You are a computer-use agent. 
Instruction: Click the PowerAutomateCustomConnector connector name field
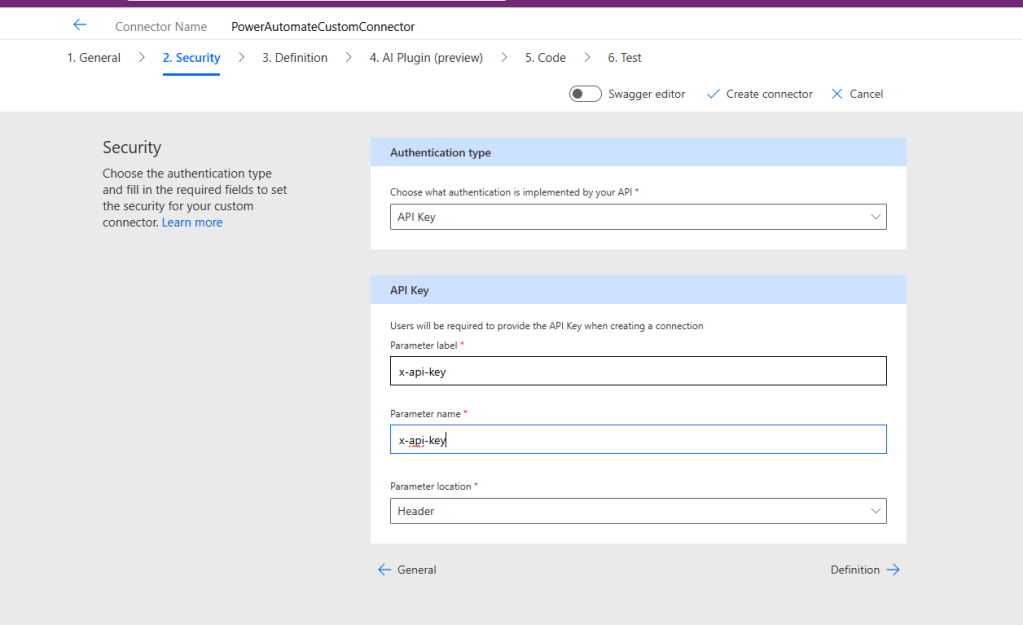tap(323, 27)
